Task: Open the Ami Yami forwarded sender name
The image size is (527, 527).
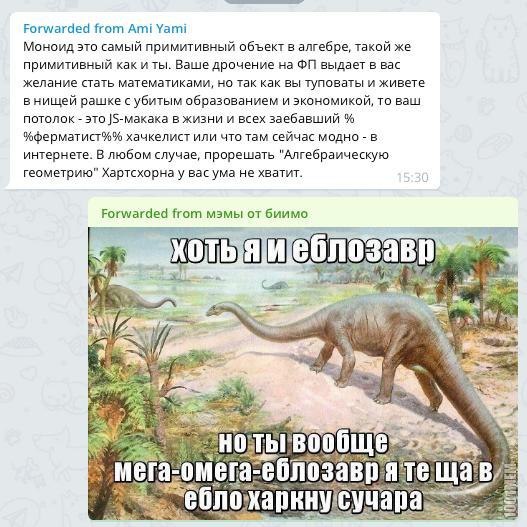Action: click(157, 29)
